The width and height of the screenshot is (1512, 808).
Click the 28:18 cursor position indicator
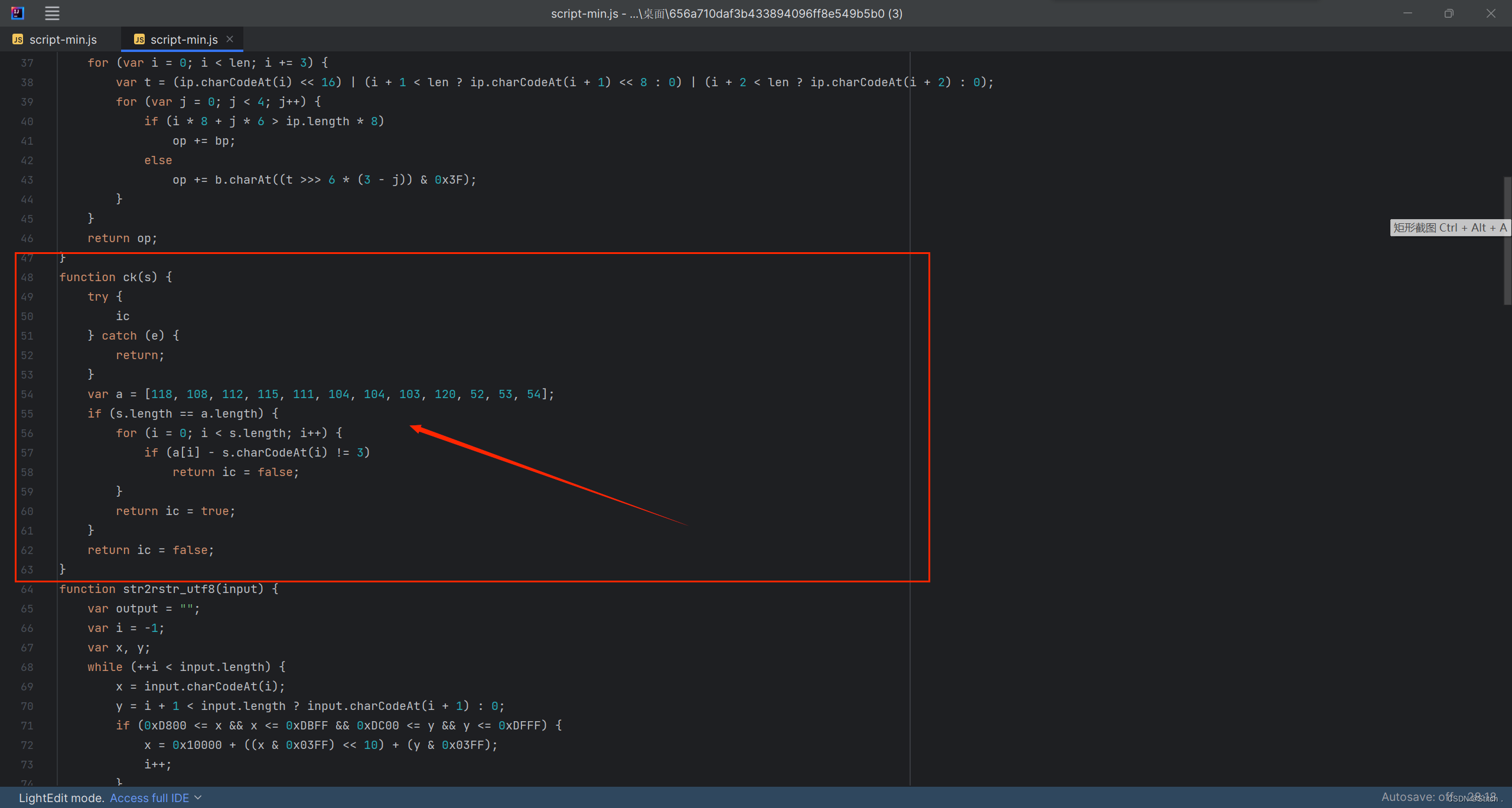[x=1481, y=796]
